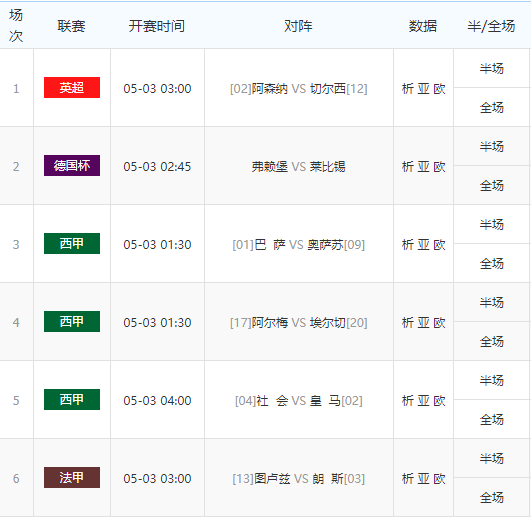Select the match 弗赖堡 VS 莱比锡

[299, 167]
